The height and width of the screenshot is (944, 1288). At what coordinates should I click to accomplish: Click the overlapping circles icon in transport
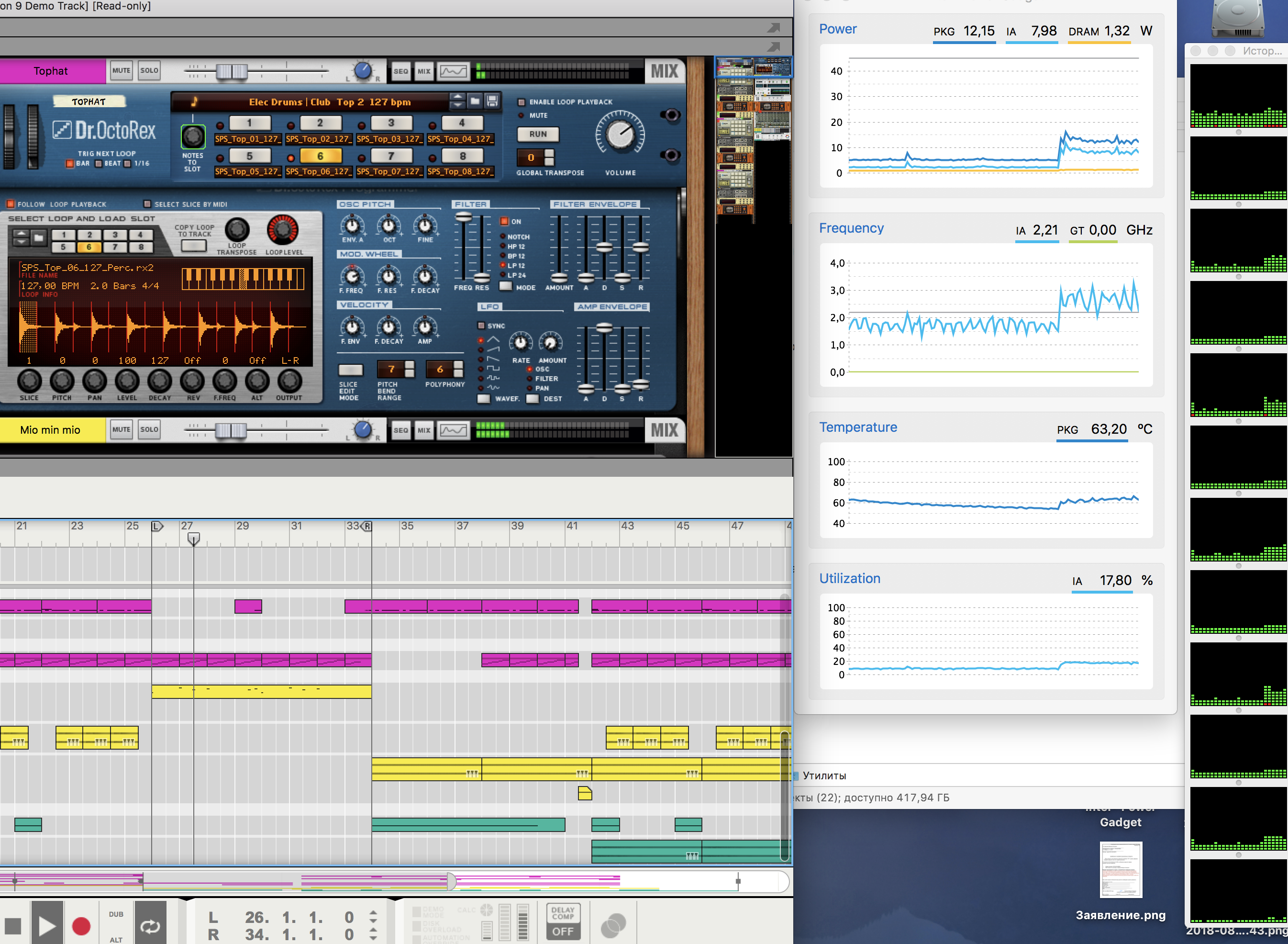click(613, 925)
